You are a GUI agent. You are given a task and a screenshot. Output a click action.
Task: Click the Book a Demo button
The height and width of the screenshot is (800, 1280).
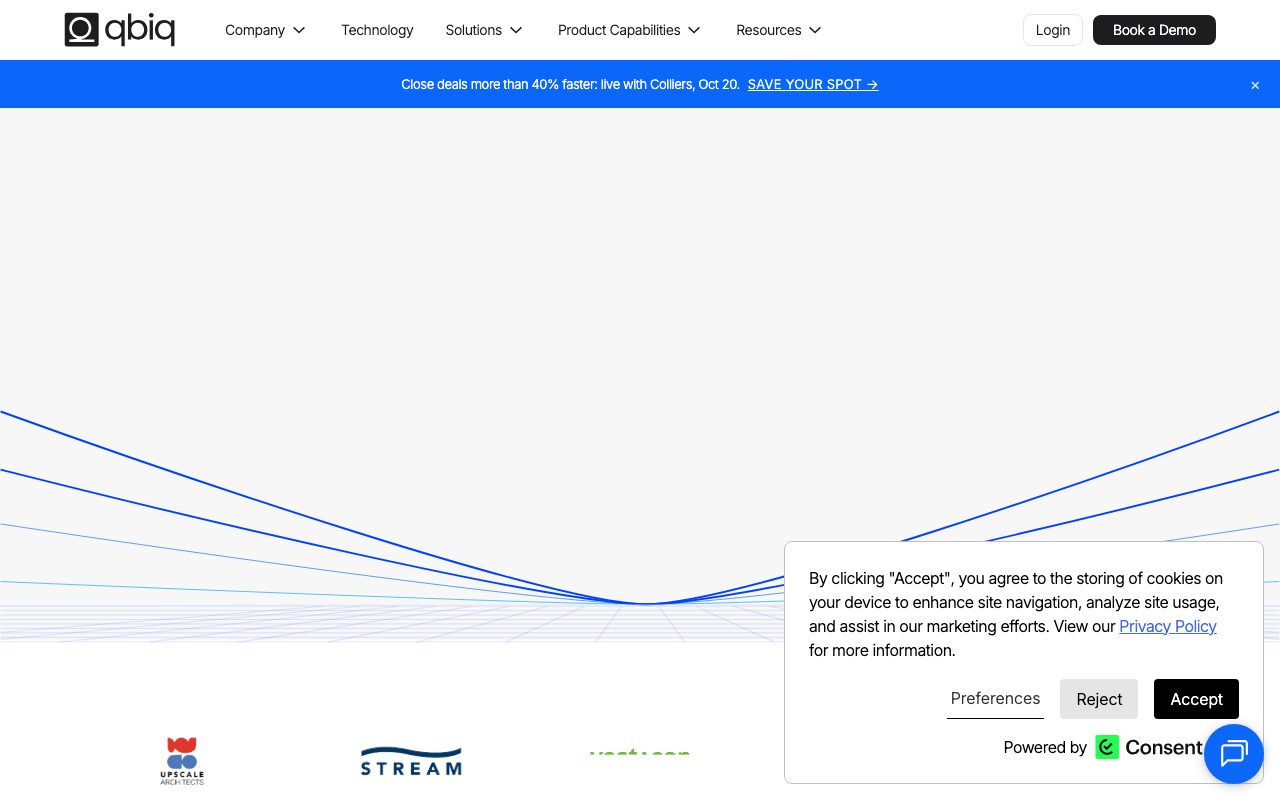1154,30
